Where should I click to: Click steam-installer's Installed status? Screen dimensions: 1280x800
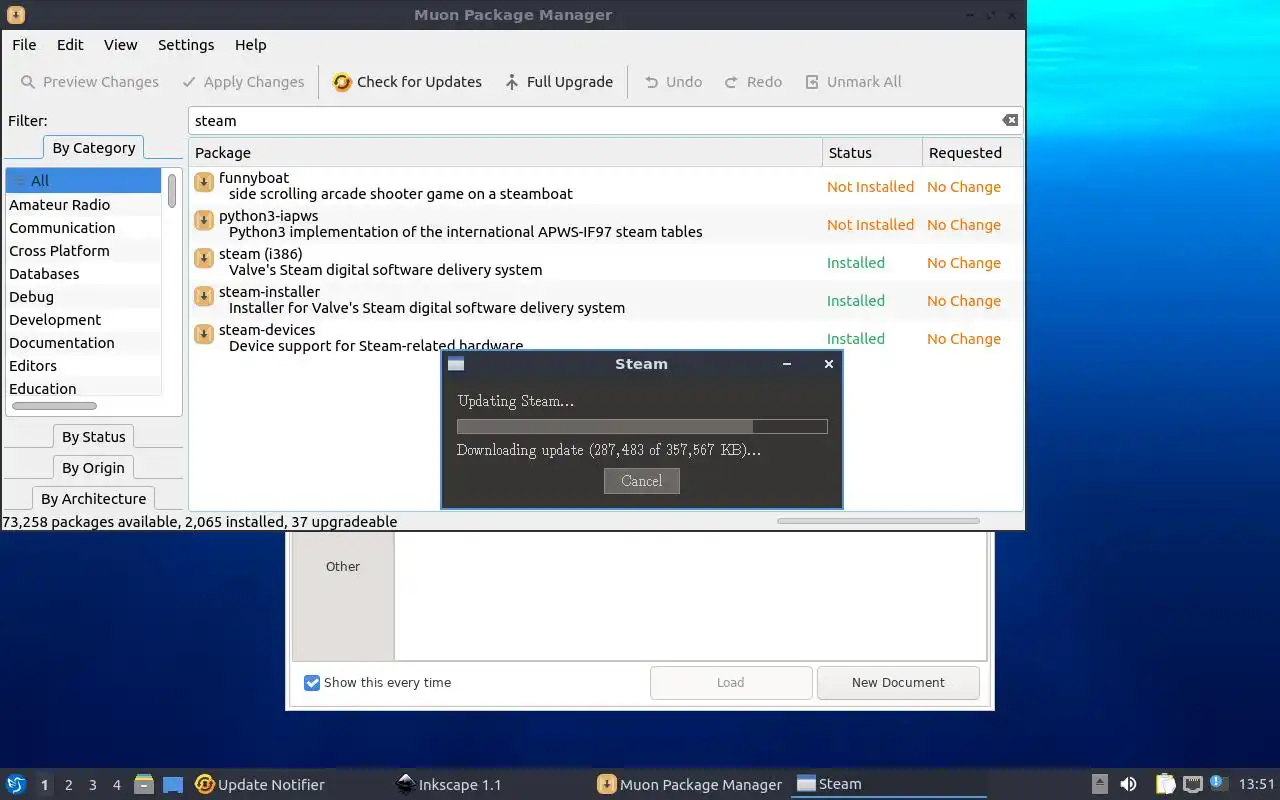coord(855,301)
